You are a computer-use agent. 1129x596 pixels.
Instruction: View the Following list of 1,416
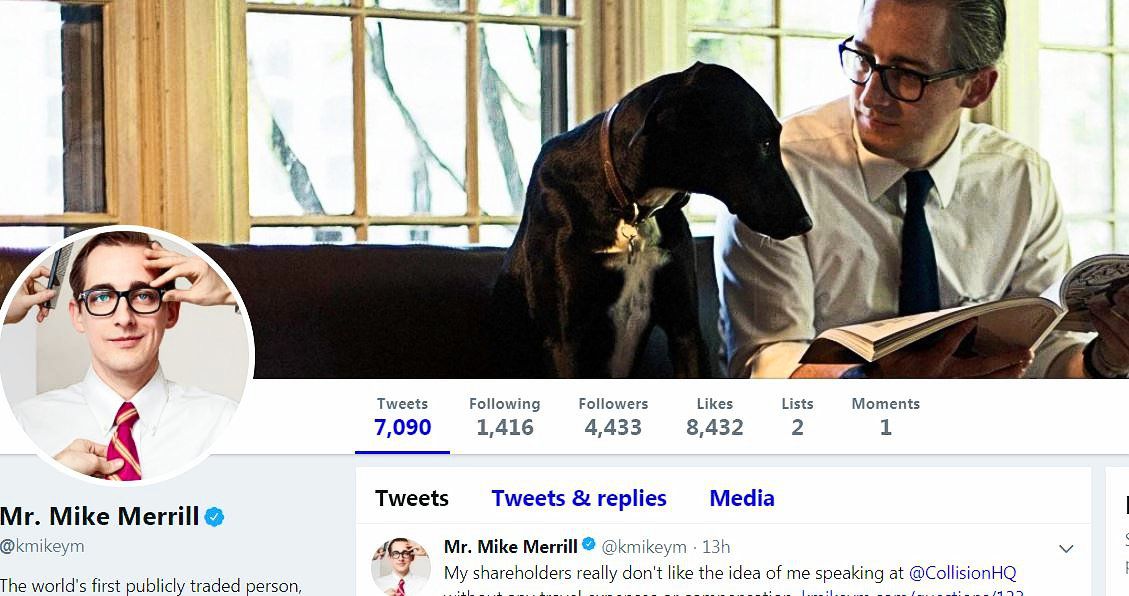click(x=505, y=417)
